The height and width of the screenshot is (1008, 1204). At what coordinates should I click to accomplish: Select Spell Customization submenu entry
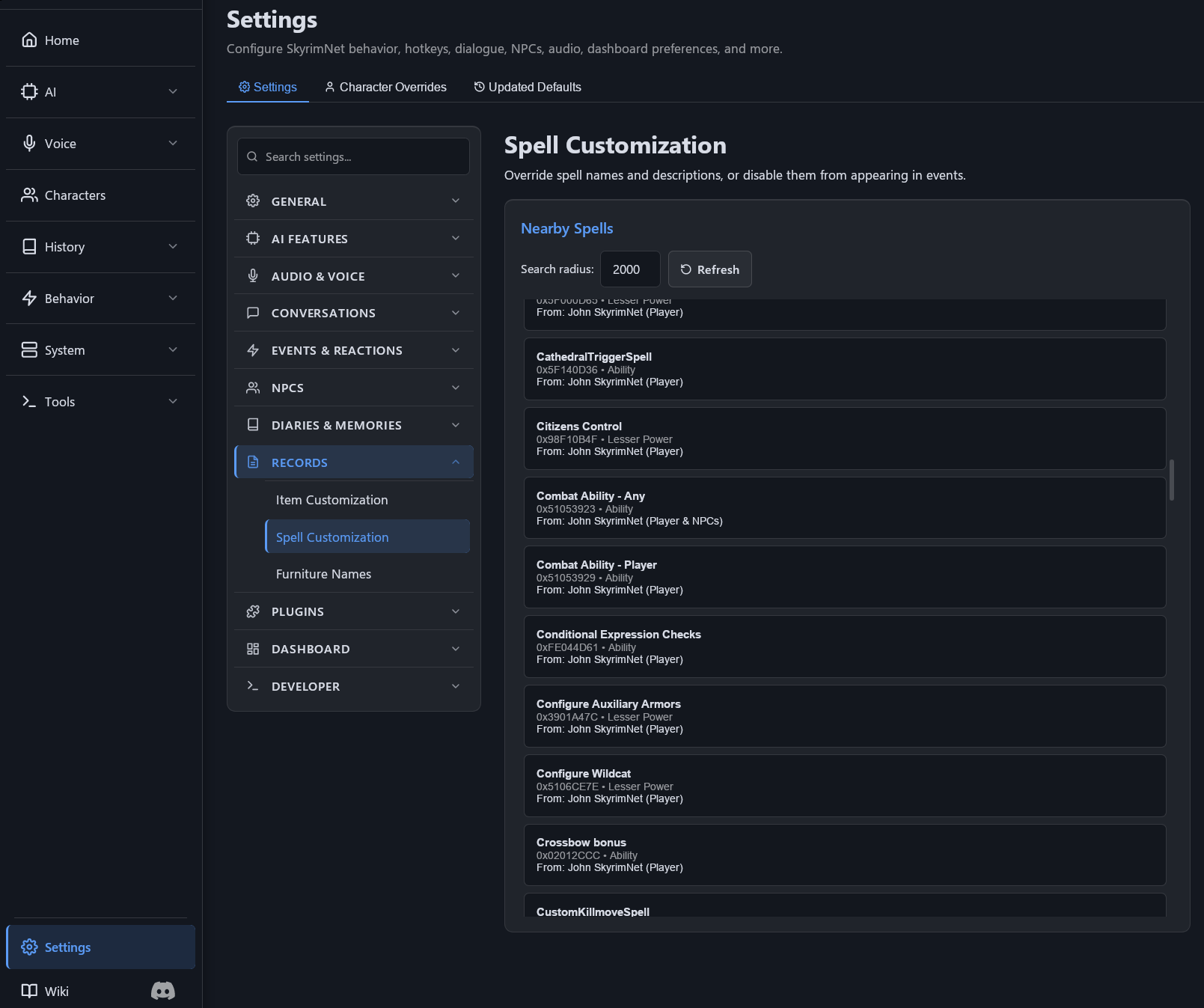point(367,537)
